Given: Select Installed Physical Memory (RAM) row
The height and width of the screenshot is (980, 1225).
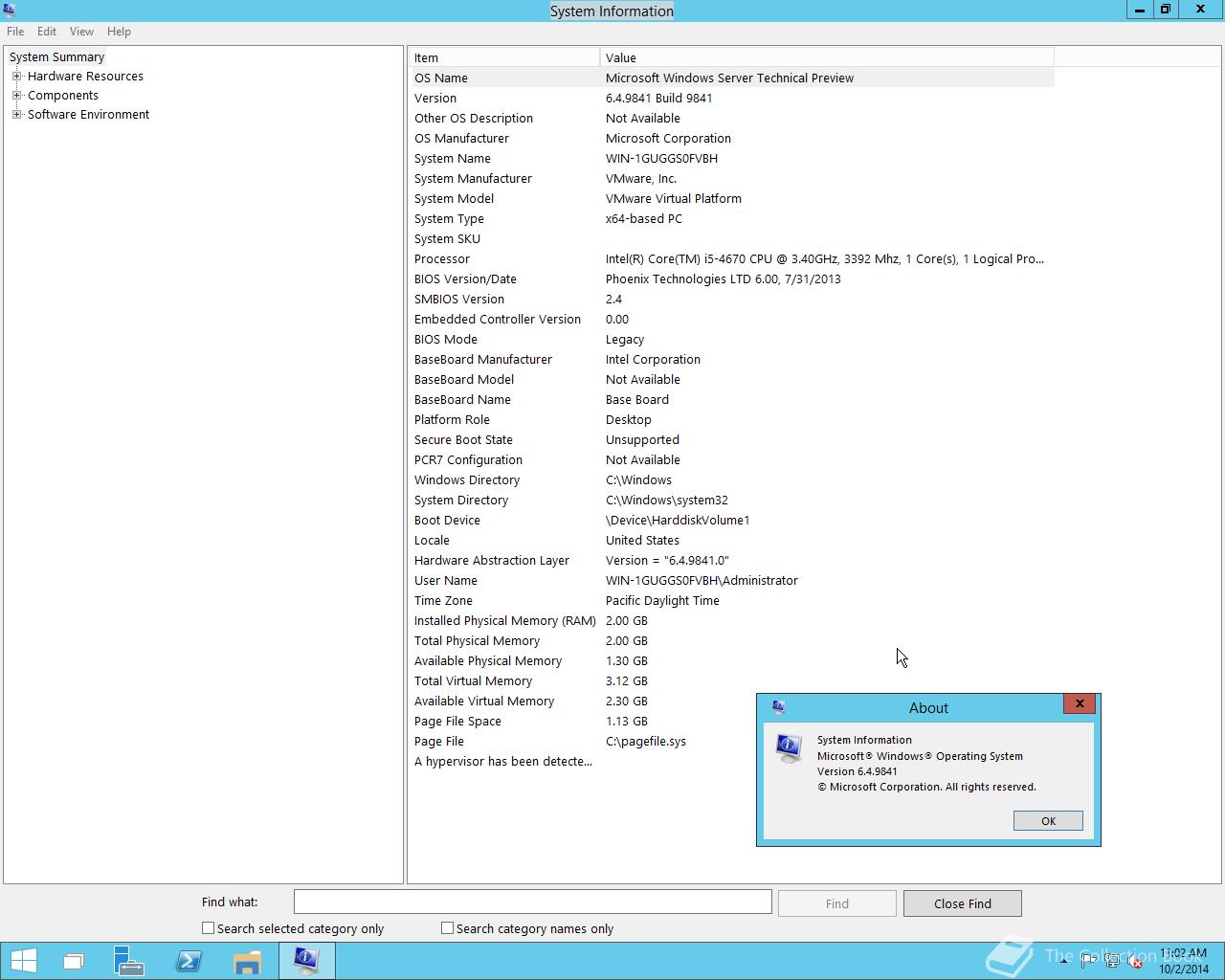Looking at the screenshot, I should click(732, 621).
